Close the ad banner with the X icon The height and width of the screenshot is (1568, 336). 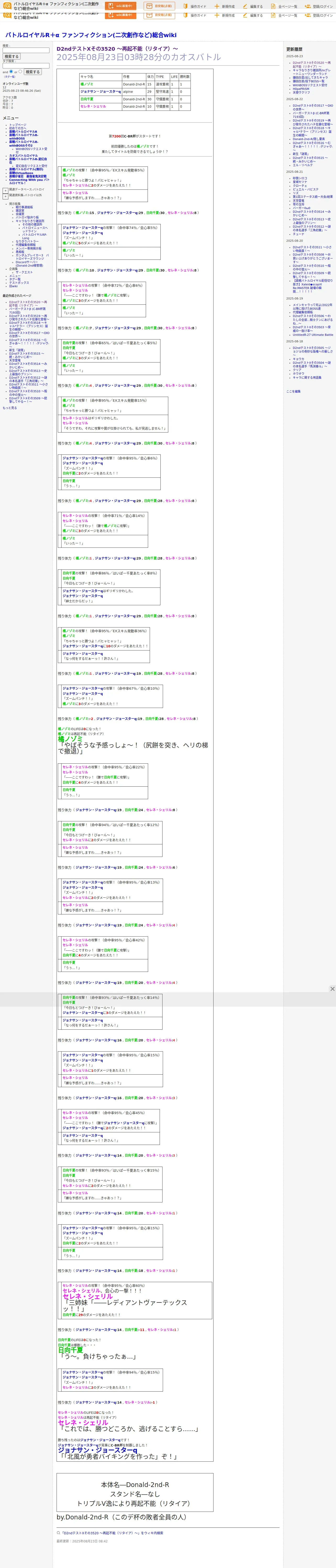332,989
